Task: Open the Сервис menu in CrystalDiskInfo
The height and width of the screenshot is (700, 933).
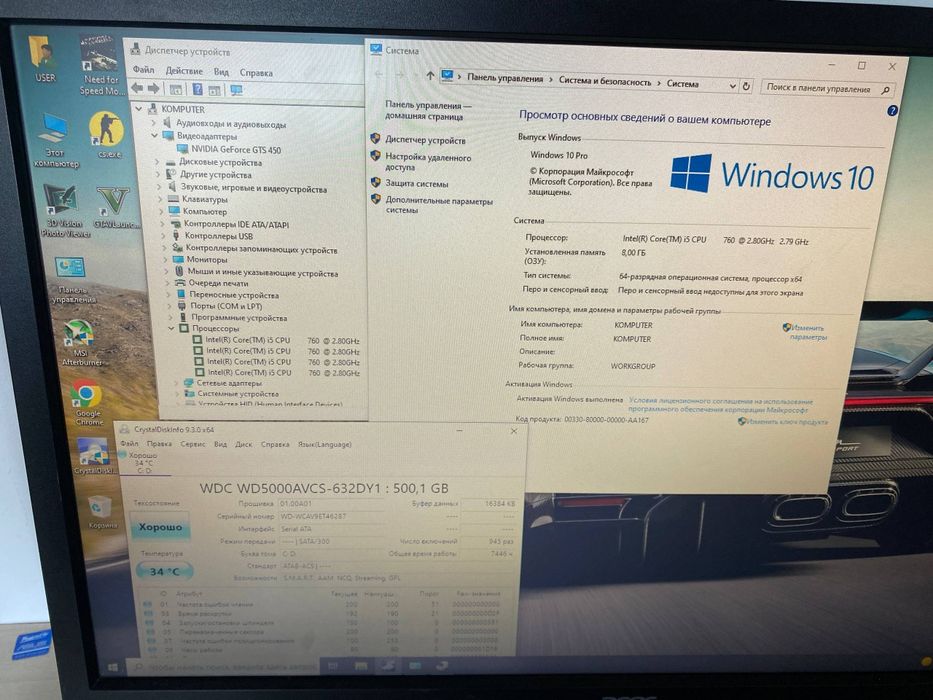Action: (x=193, y=444)
